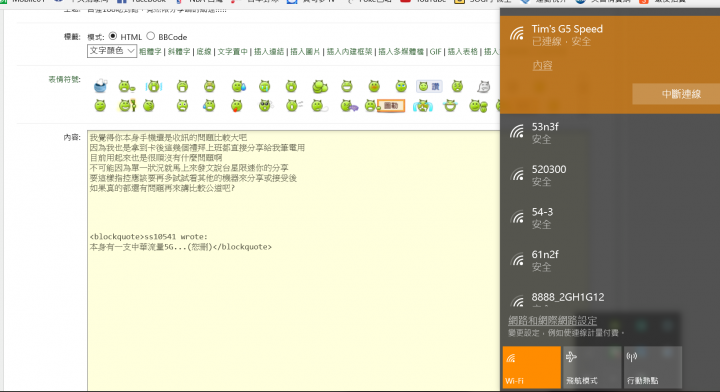
Task: Open the 文字顏色 dropdown
Action: pos(112,51)
